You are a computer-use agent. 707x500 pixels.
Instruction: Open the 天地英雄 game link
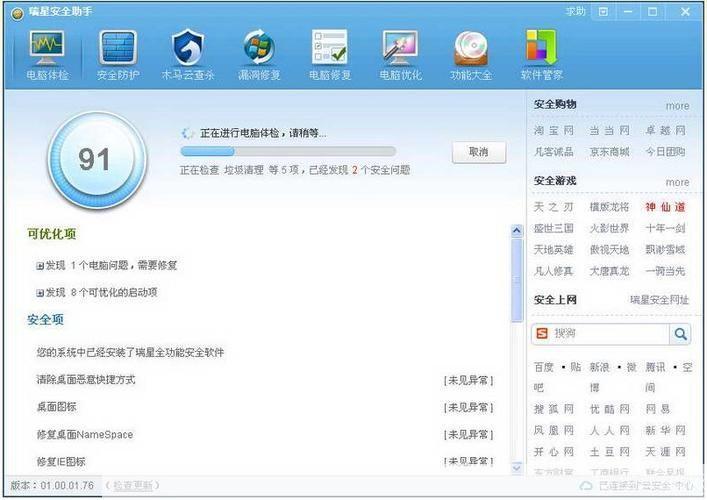pyautogui.click(x=554, y=250)
